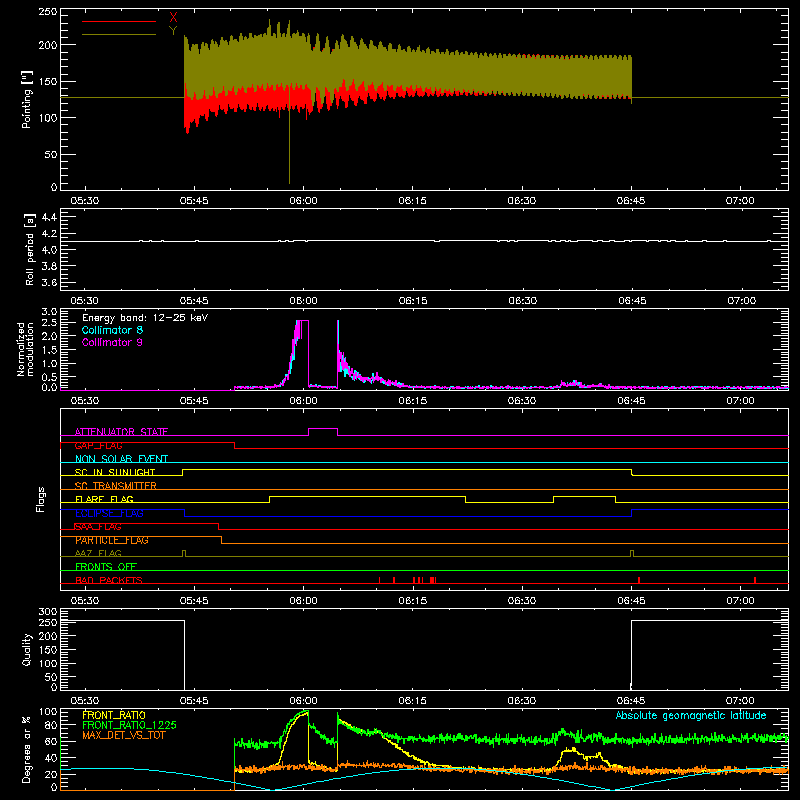Click 06:00 label under the Quality plot

tap(303, 701)
